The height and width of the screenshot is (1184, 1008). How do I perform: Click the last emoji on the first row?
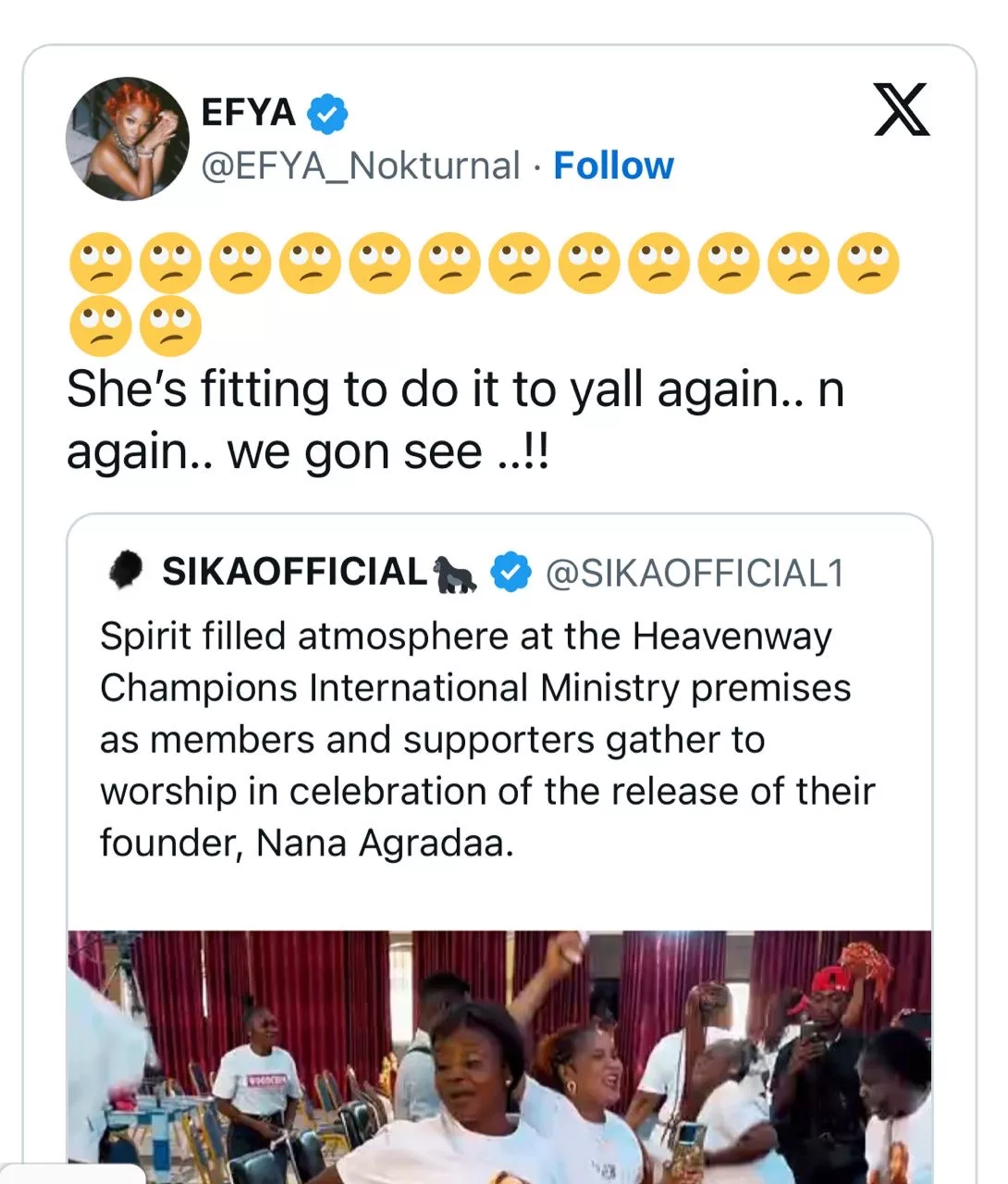(x=868, y=264)
